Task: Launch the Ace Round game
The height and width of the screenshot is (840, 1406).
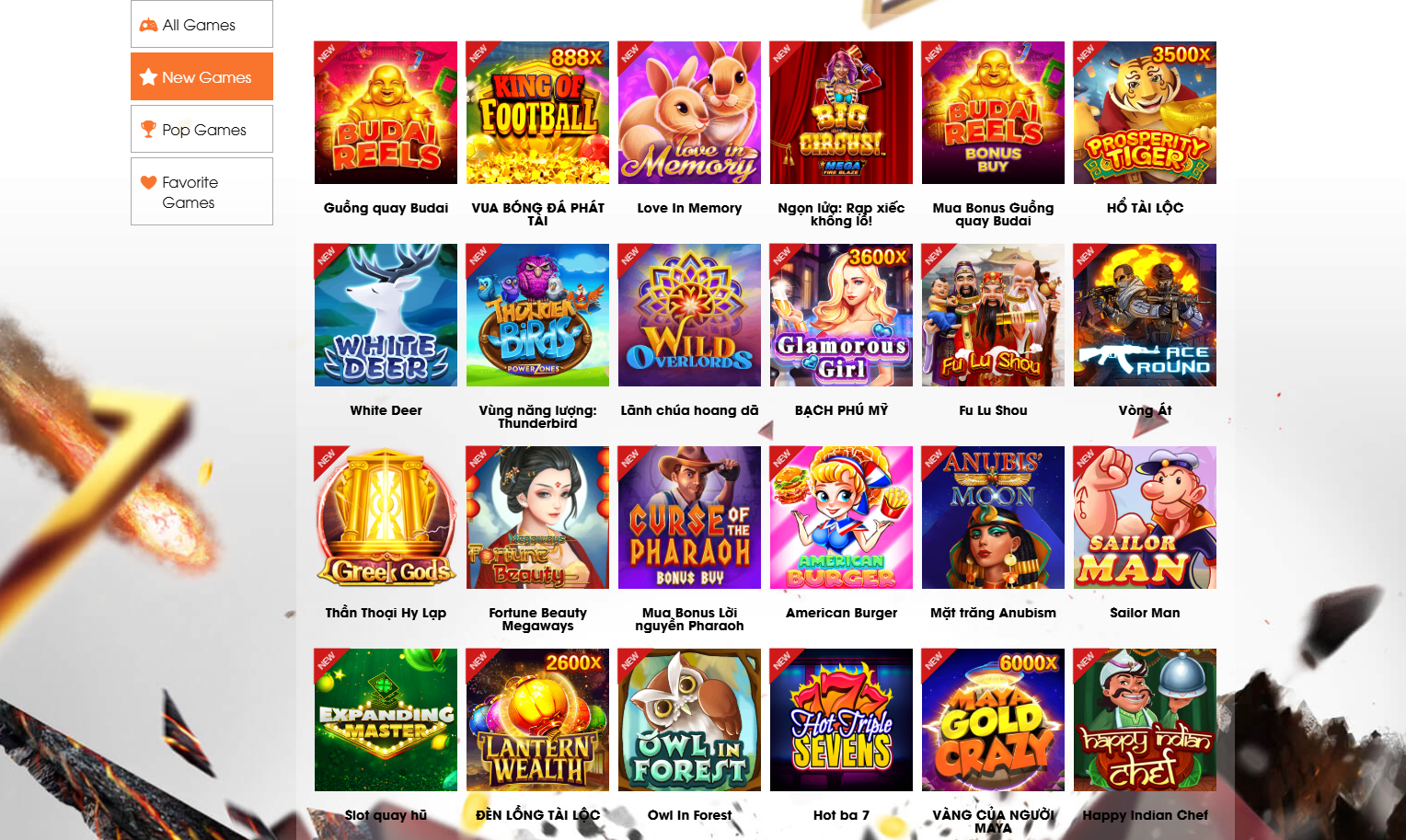Action: pyautogui.click(x=1145, y=315)
